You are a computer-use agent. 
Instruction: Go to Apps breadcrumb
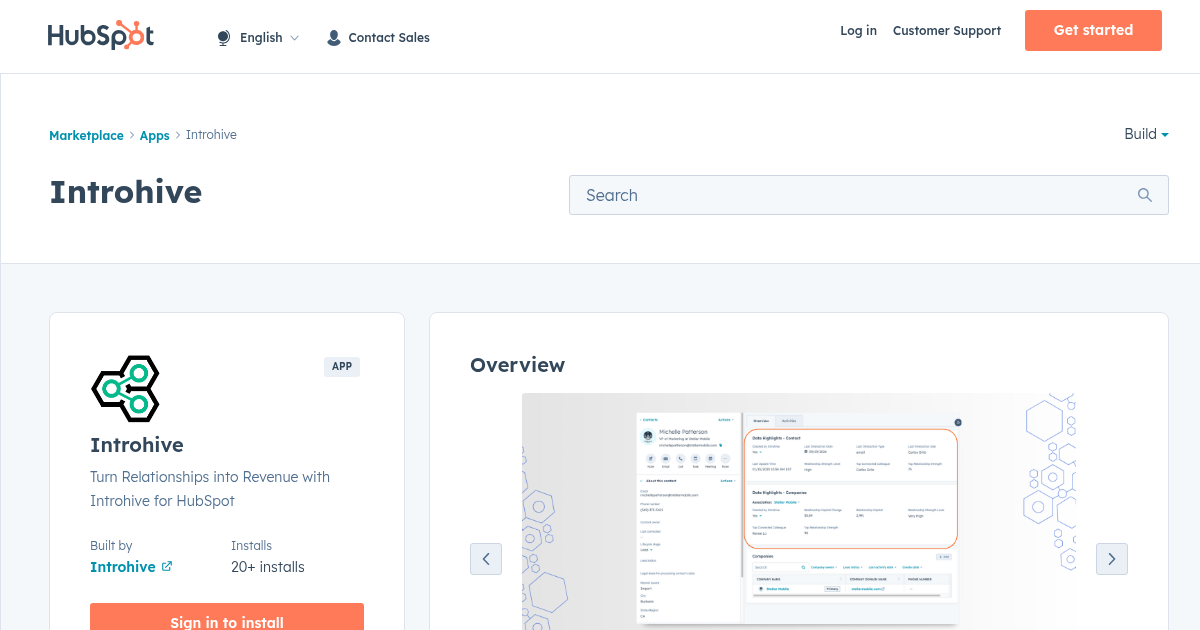155,135
